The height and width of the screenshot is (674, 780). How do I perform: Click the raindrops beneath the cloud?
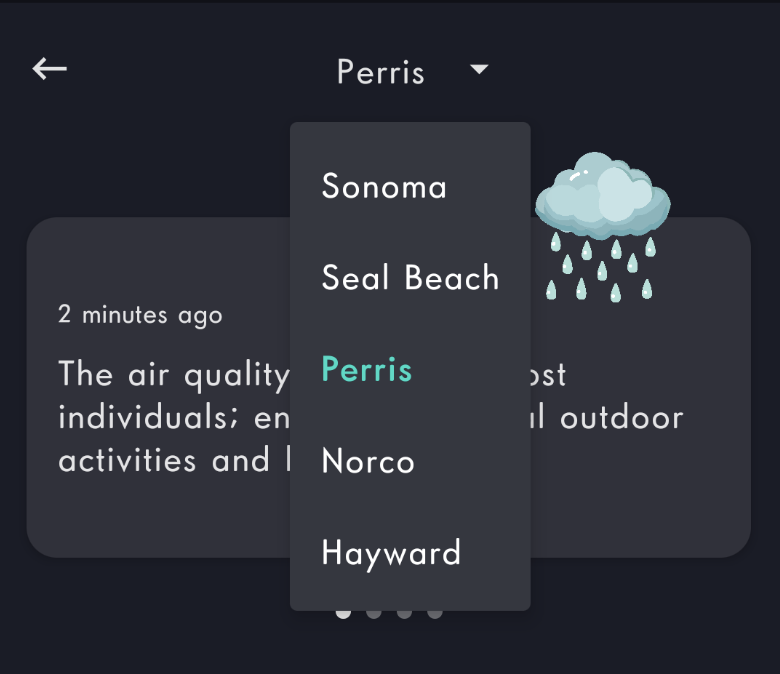[x=601, y=268]
